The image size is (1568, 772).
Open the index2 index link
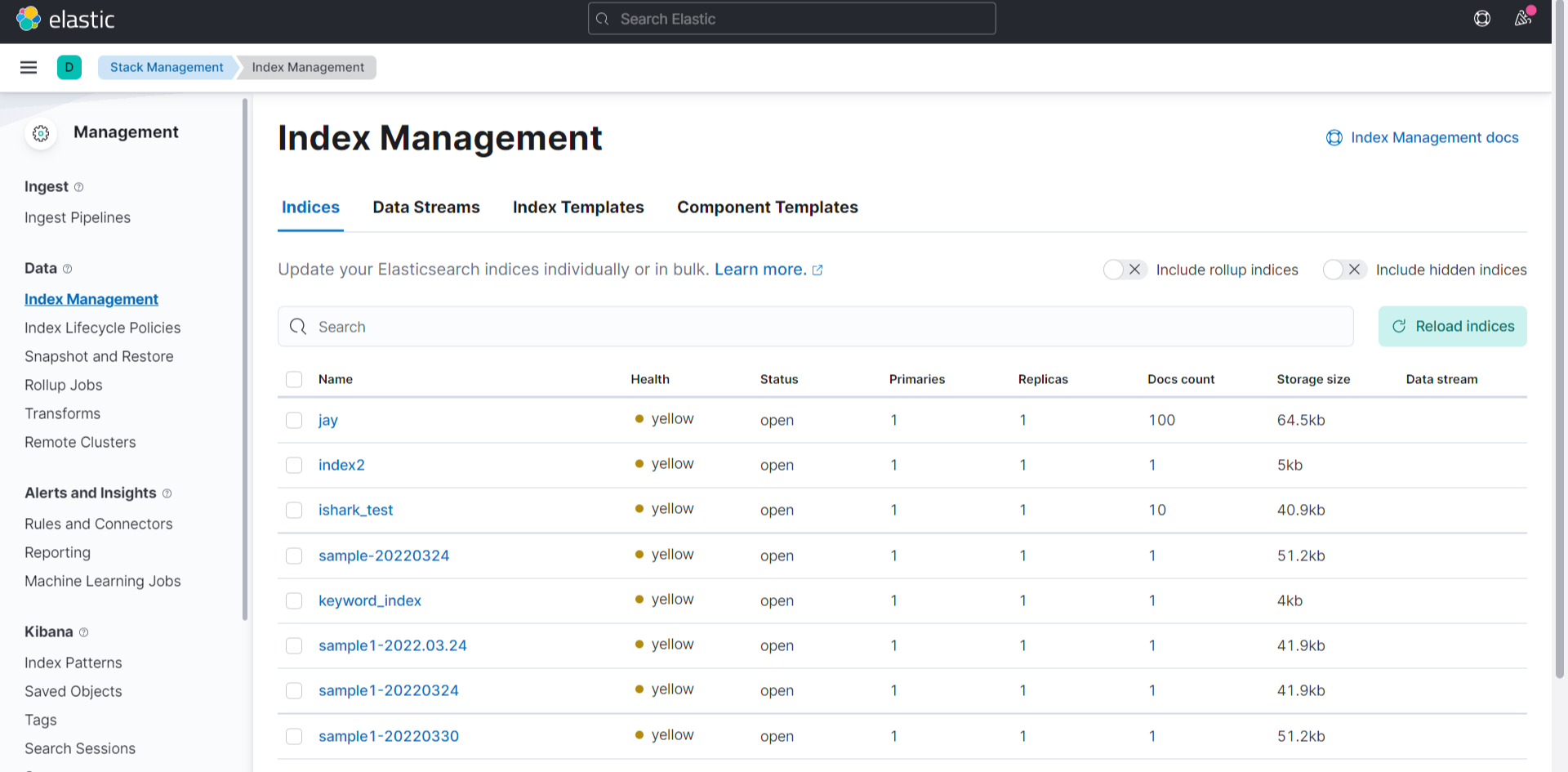pyautogui.click(x=341, y=465)
